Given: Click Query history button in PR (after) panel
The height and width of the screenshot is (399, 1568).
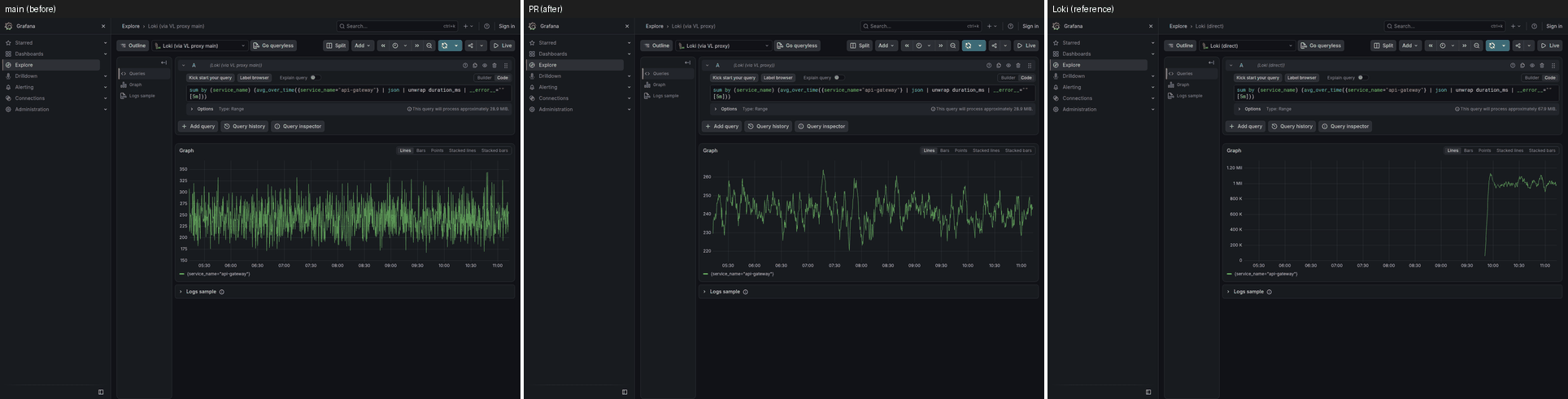Looking at the screenshot, I should point(768,126).
